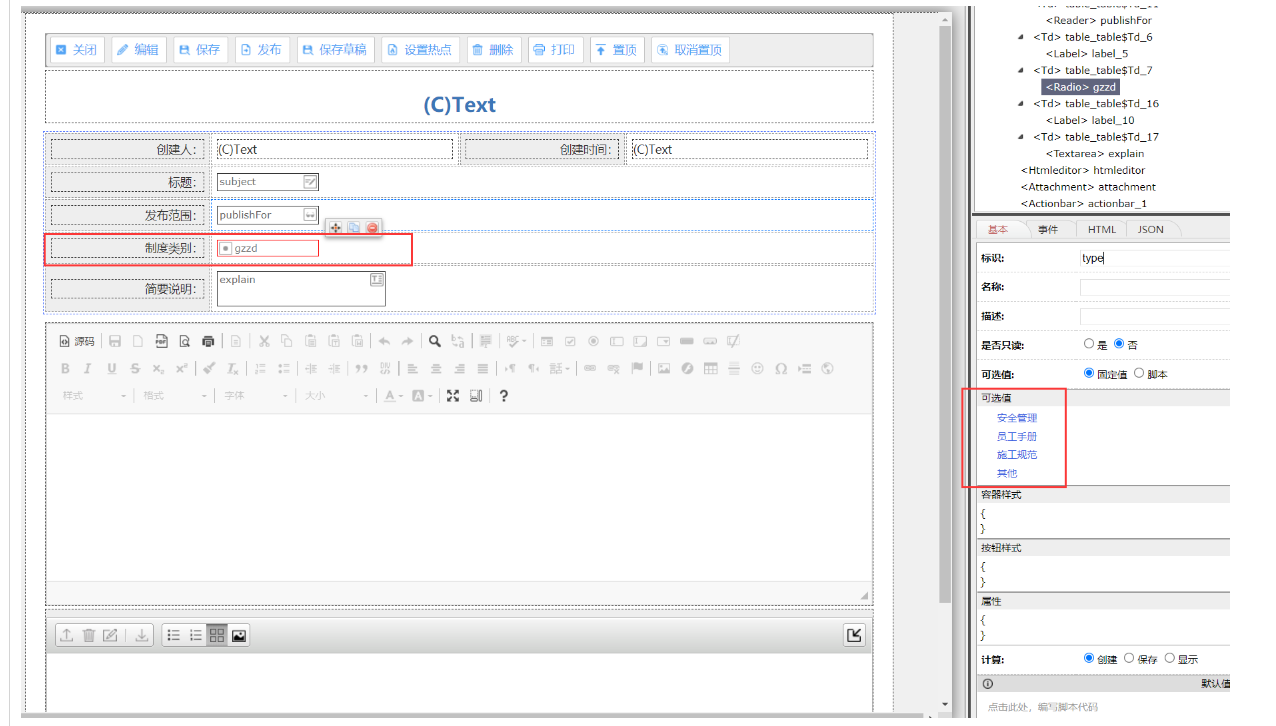The width and height of the screenshot is (1276, 726).
Task: Insert table icon in editor
Action: coord(711,368)
